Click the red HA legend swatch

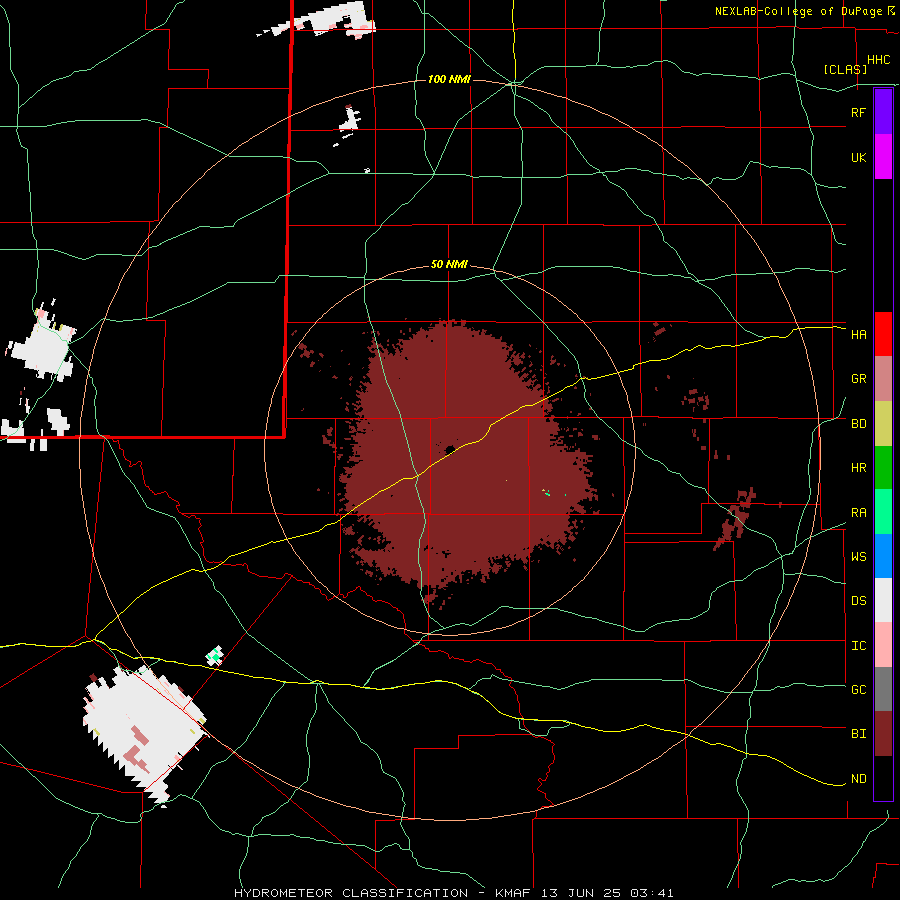[883, 334]
